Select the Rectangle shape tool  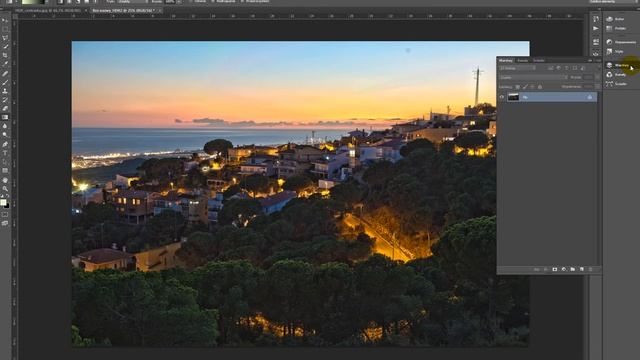click(x=5, y=171)
